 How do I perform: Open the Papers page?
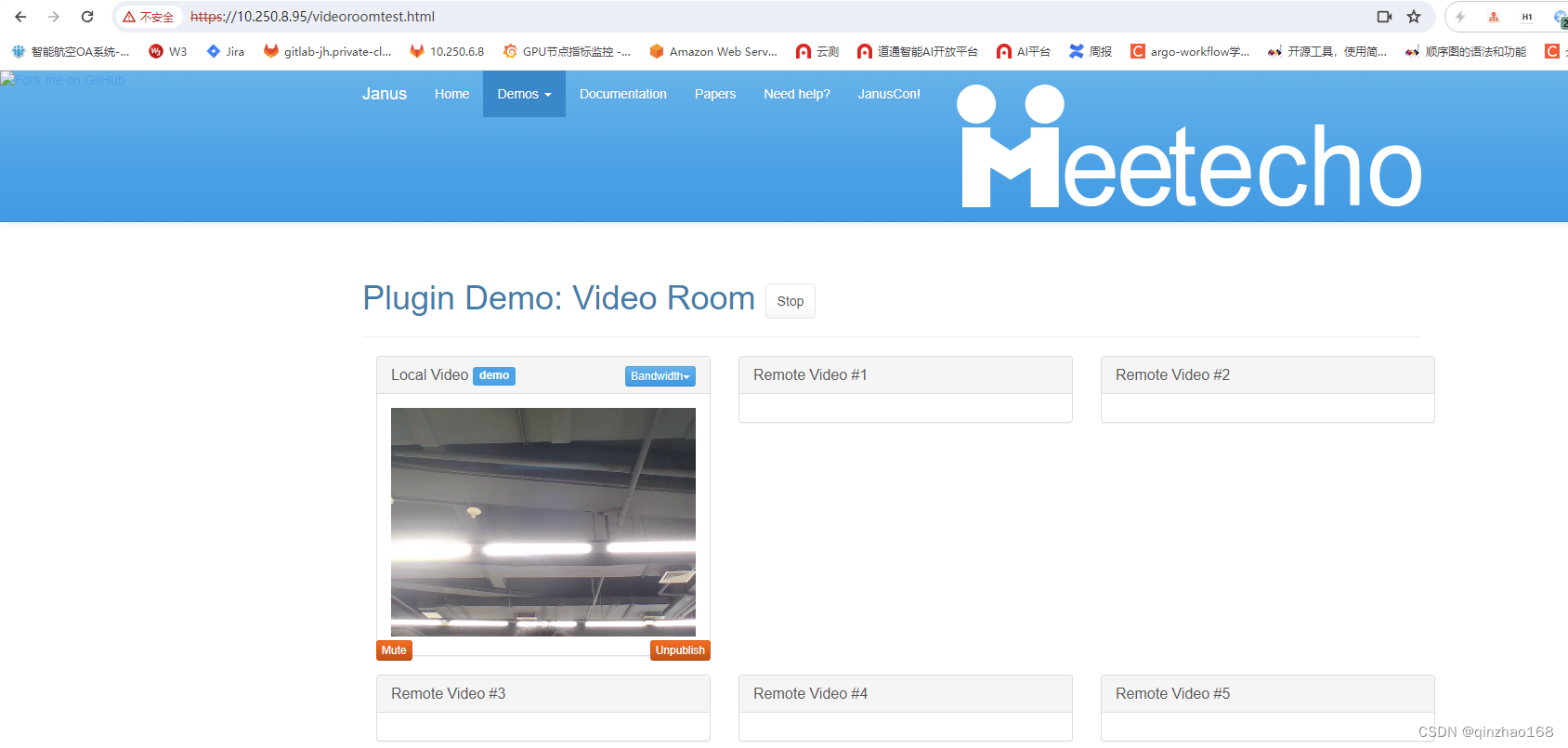pos(715,94)
